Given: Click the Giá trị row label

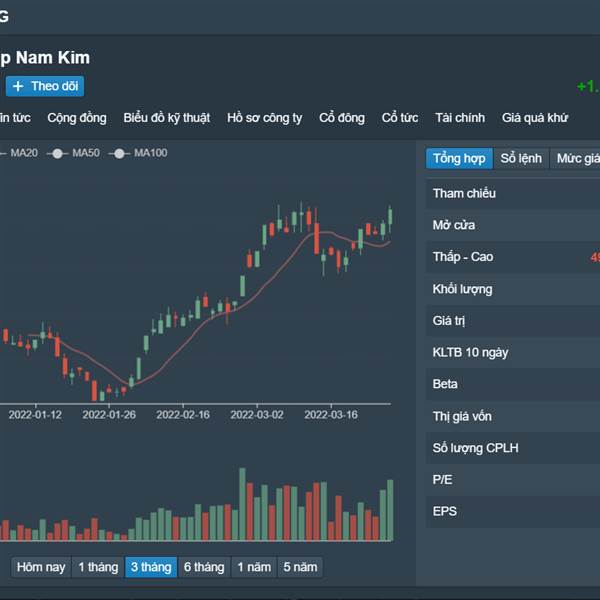Looking at the screenshot, I should point(449,321).
